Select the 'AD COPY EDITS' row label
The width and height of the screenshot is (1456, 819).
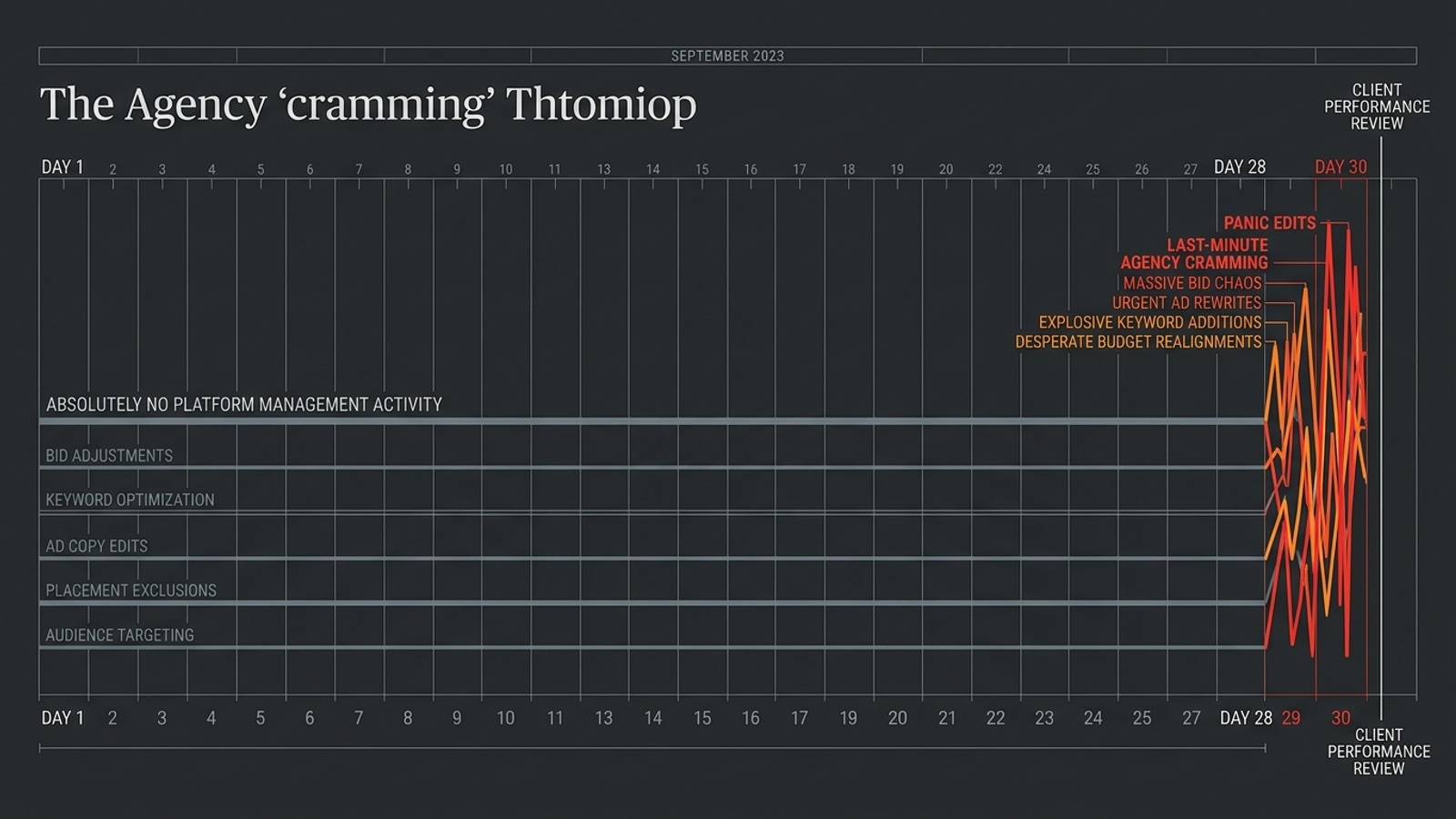point(96,546)
